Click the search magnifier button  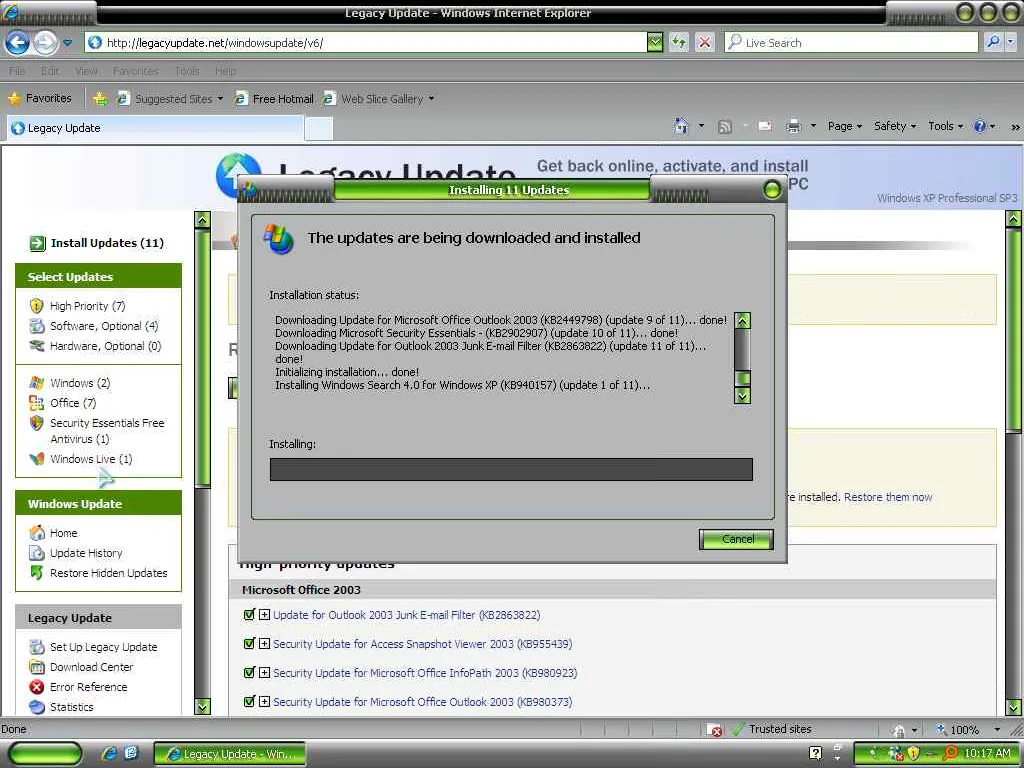coord(993,42)
